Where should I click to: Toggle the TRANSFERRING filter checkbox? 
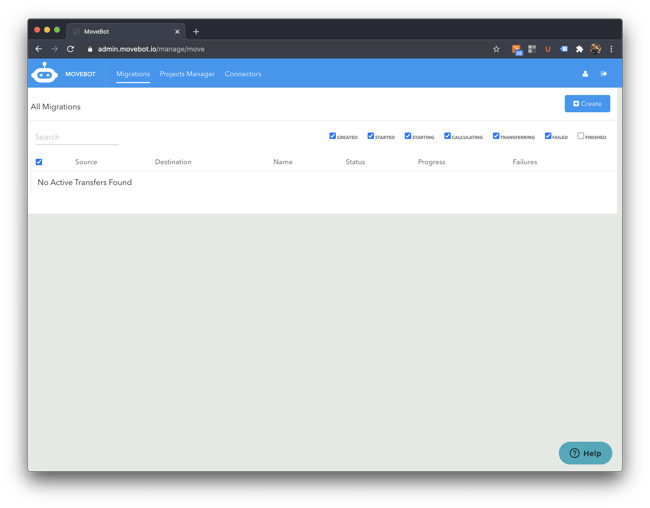496,136
